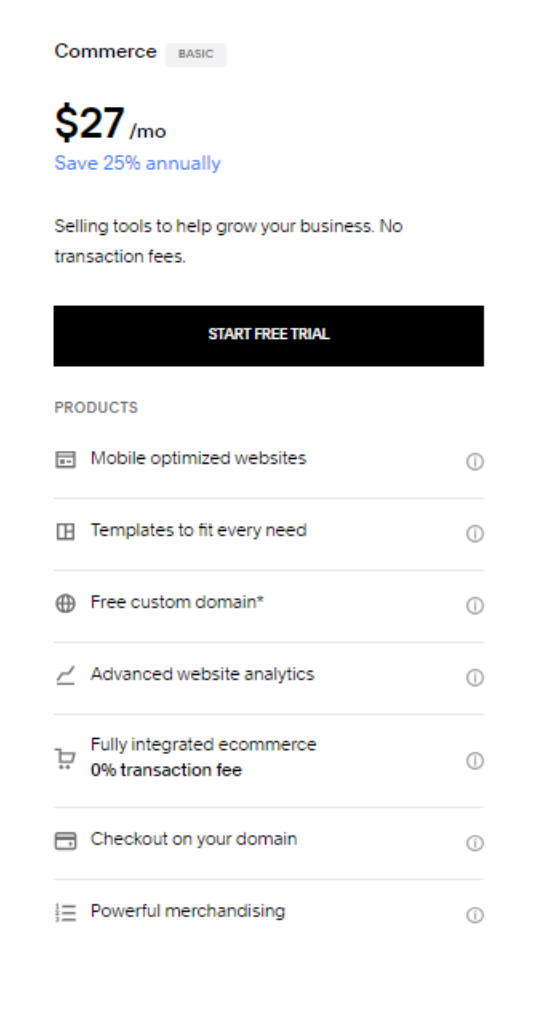This screenshot has width=556, height=1010.
Task: Click the shopping cart ecommerce icon
Action: 65,758
